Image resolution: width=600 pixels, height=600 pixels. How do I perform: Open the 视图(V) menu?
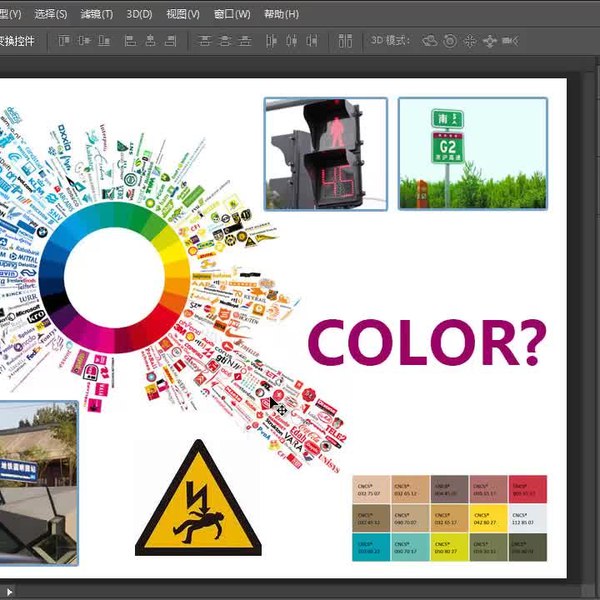(x=184, y=14)
